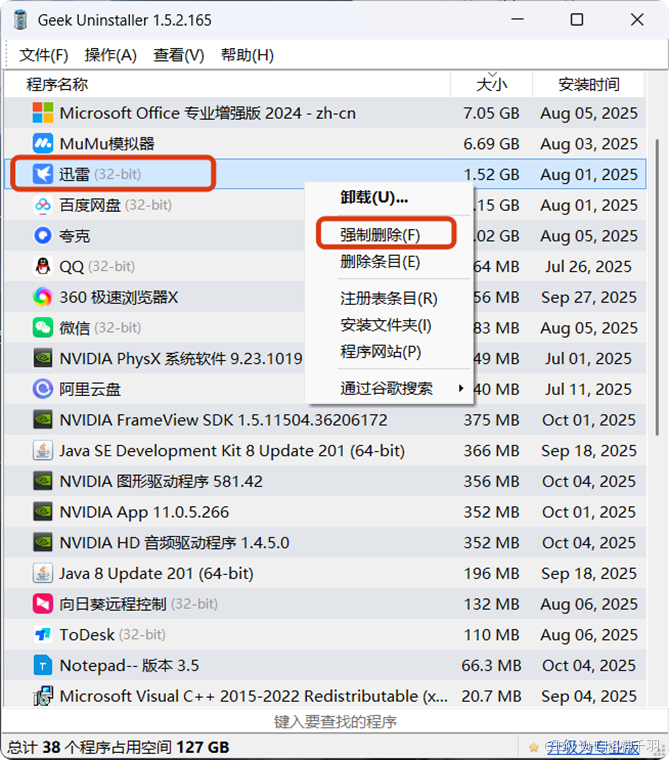Select the 微信 (32-bit) row
The width and height of the screenshot is (669, 760).
click(x=325, y=328)
